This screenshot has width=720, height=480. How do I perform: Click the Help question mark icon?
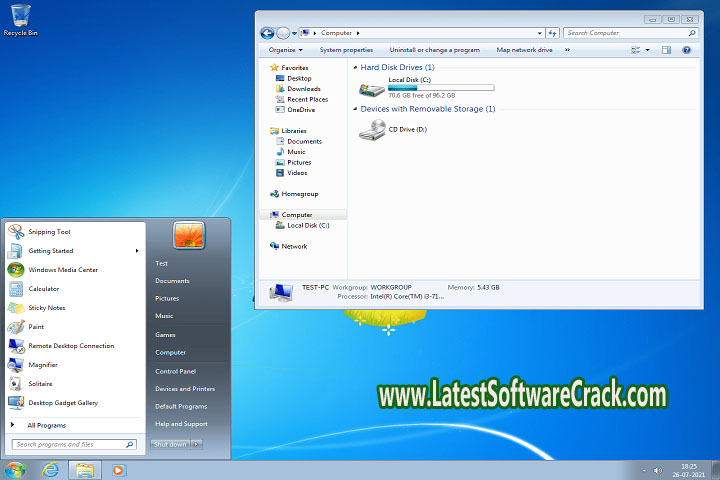click(x=688, y=50)
